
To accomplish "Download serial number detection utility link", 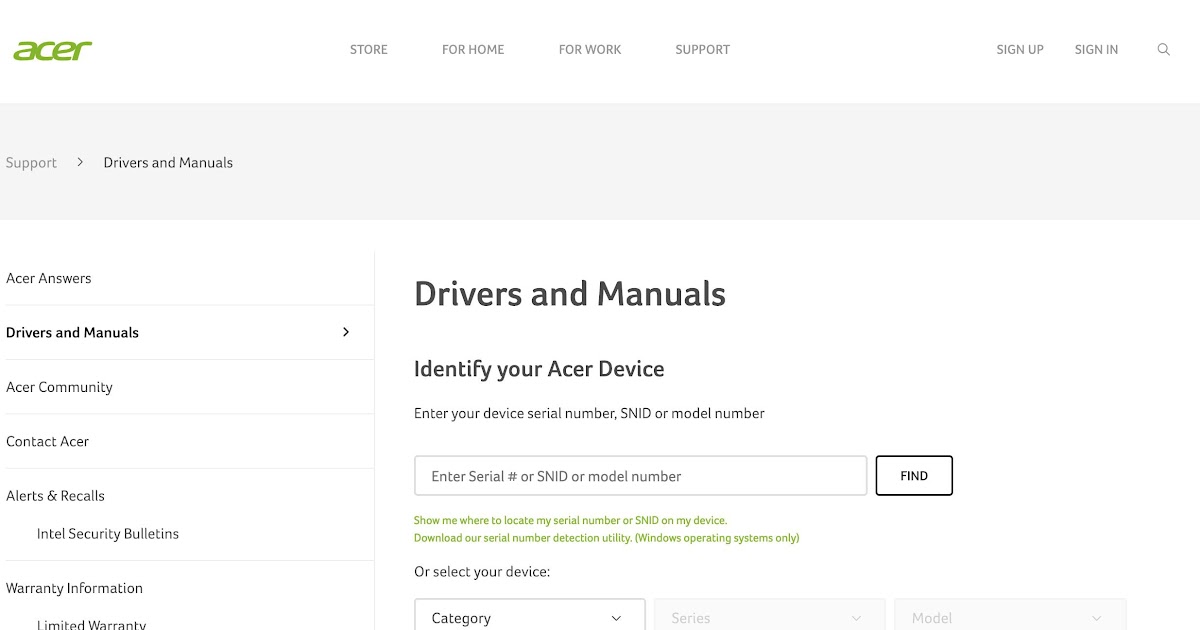I will (x=607, y=538).
